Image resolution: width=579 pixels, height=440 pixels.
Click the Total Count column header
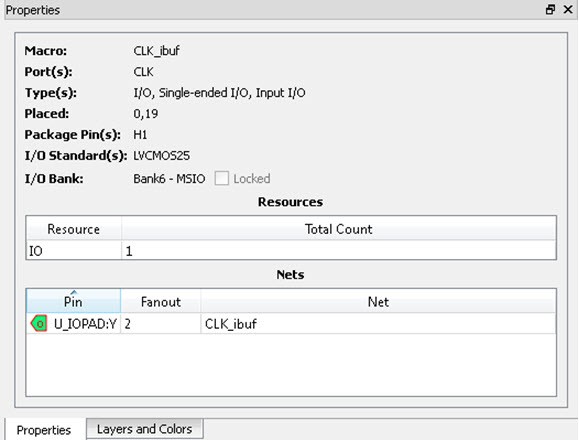click(x=339, y=229)
